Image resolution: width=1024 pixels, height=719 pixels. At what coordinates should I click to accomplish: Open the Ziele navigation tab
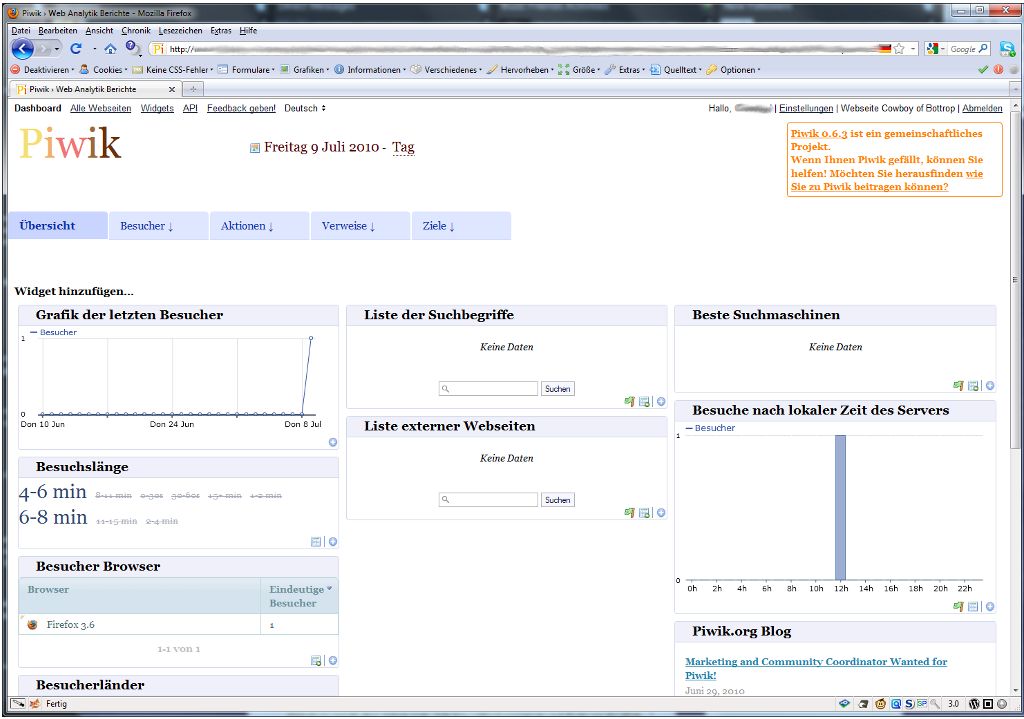point(461,225)
